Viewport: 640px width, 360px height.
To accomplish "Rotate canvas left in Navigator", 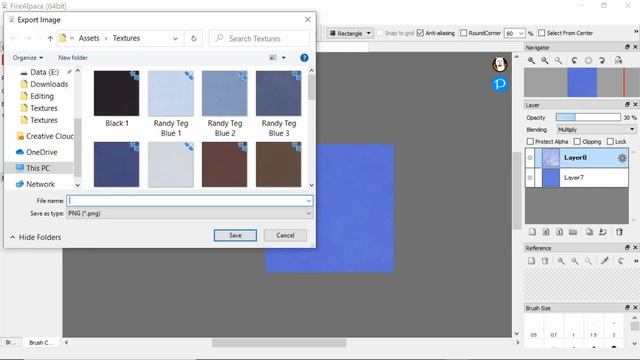I will (x=575, y=60).
